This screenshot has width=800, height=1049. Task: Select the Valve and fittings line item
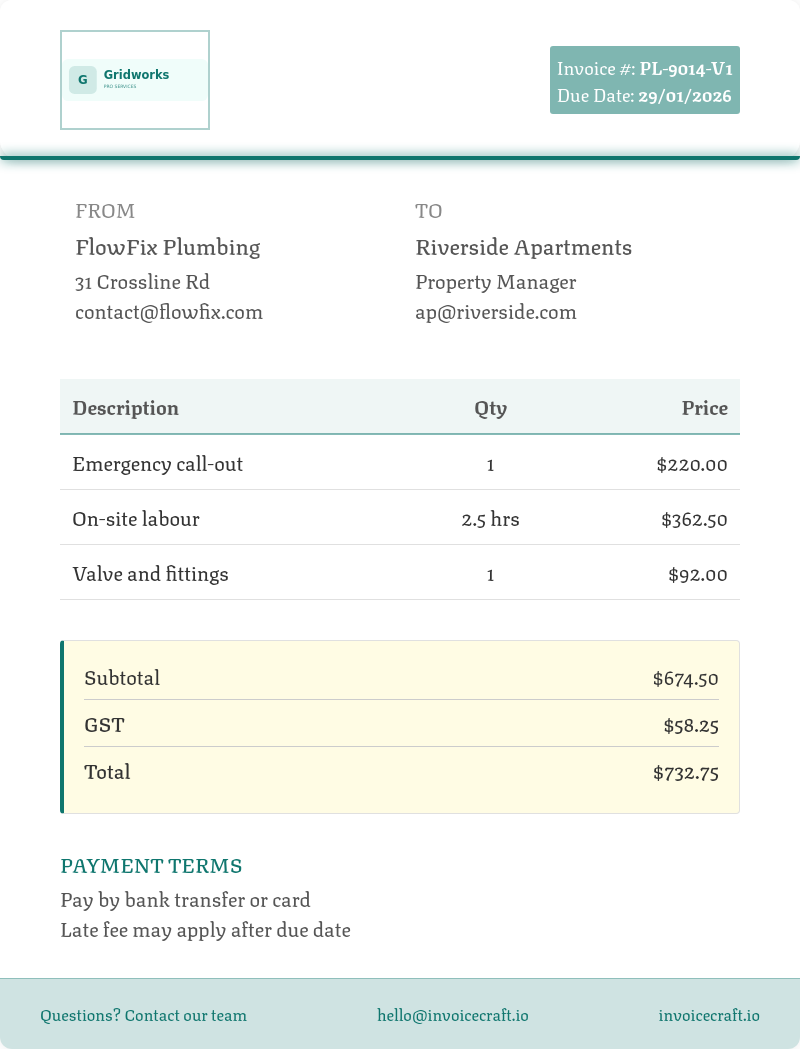(400, 573)
